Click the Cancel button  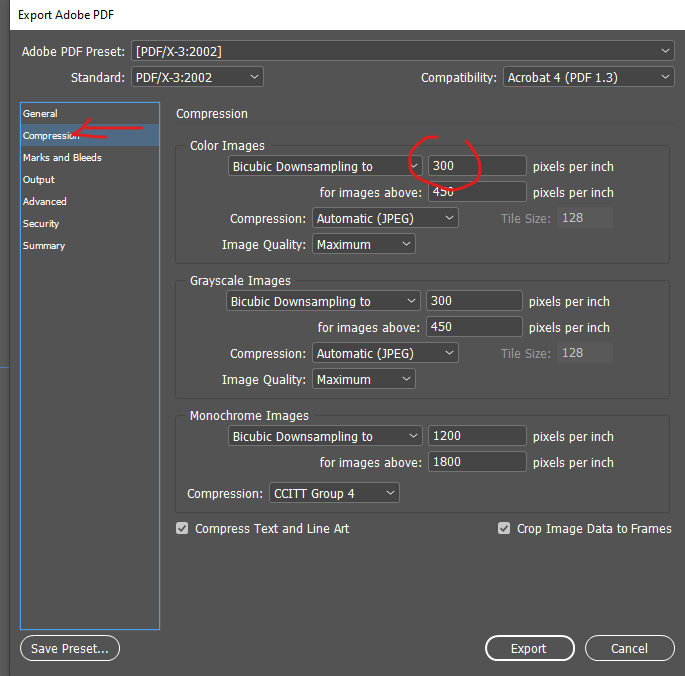(x=630, y=648)
